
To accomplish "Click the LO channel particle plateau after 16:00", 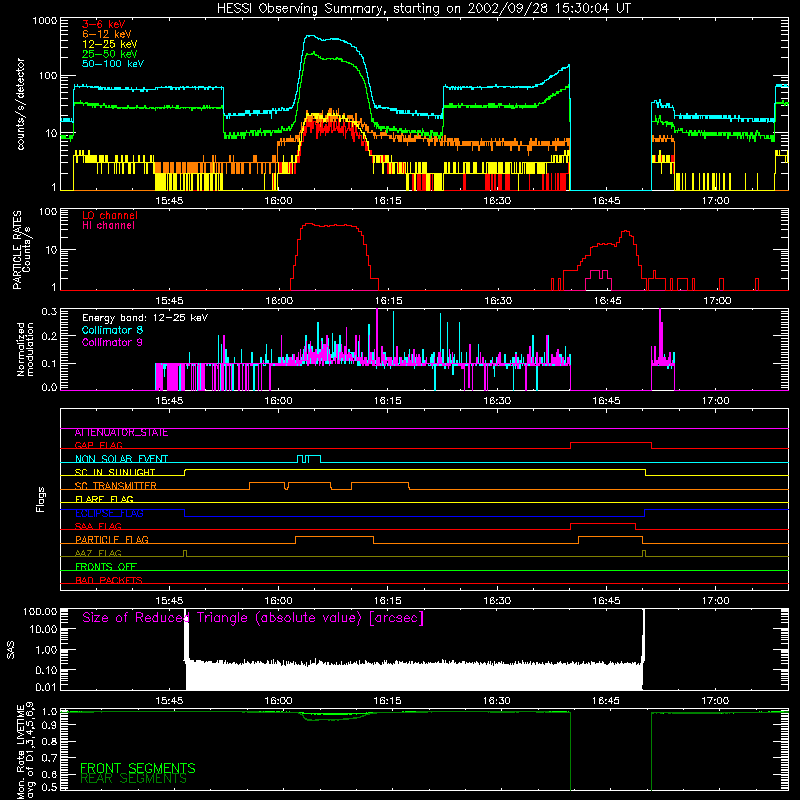I will 331,225.
